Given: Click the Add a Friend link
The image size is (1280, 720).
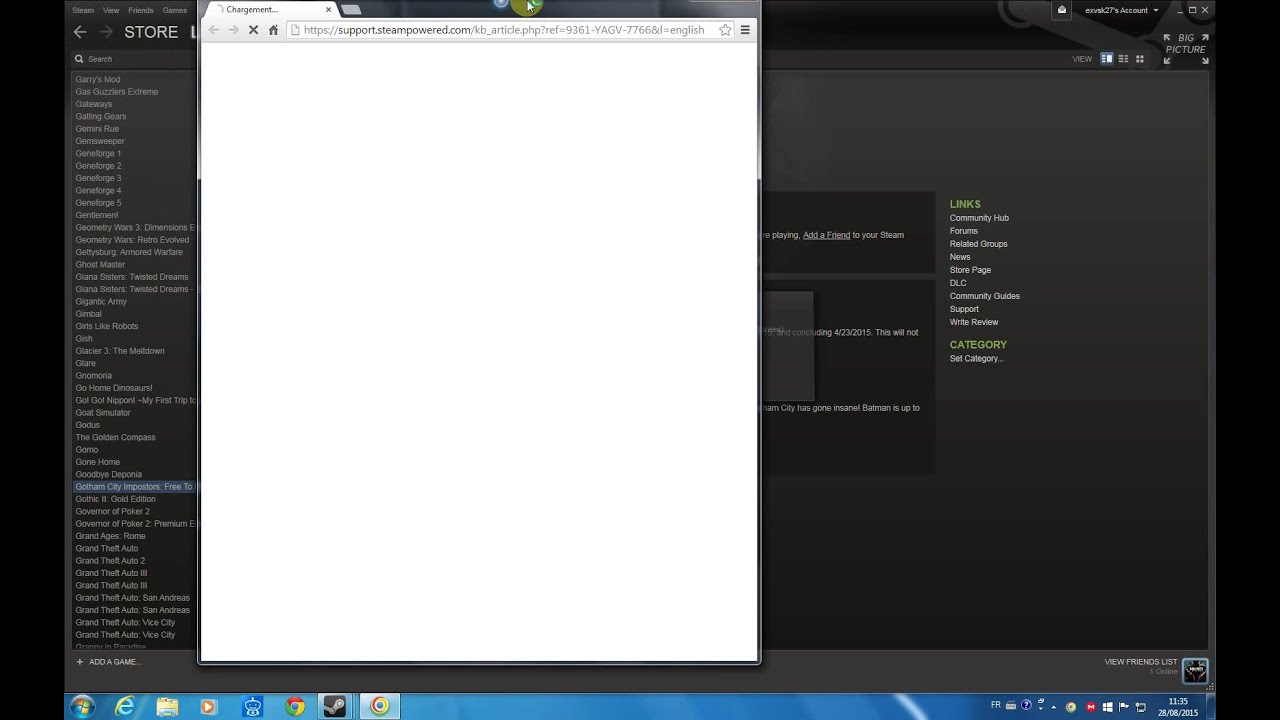Looking at the screenshot, I should (826, 235).
